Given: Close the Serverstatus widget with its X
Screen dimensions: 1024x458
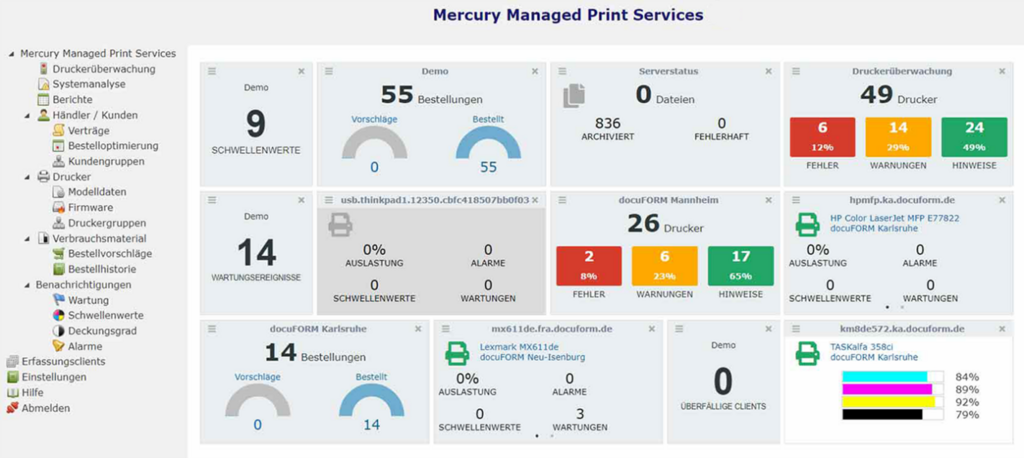Looking at the screenshot, I should (768, 71).
